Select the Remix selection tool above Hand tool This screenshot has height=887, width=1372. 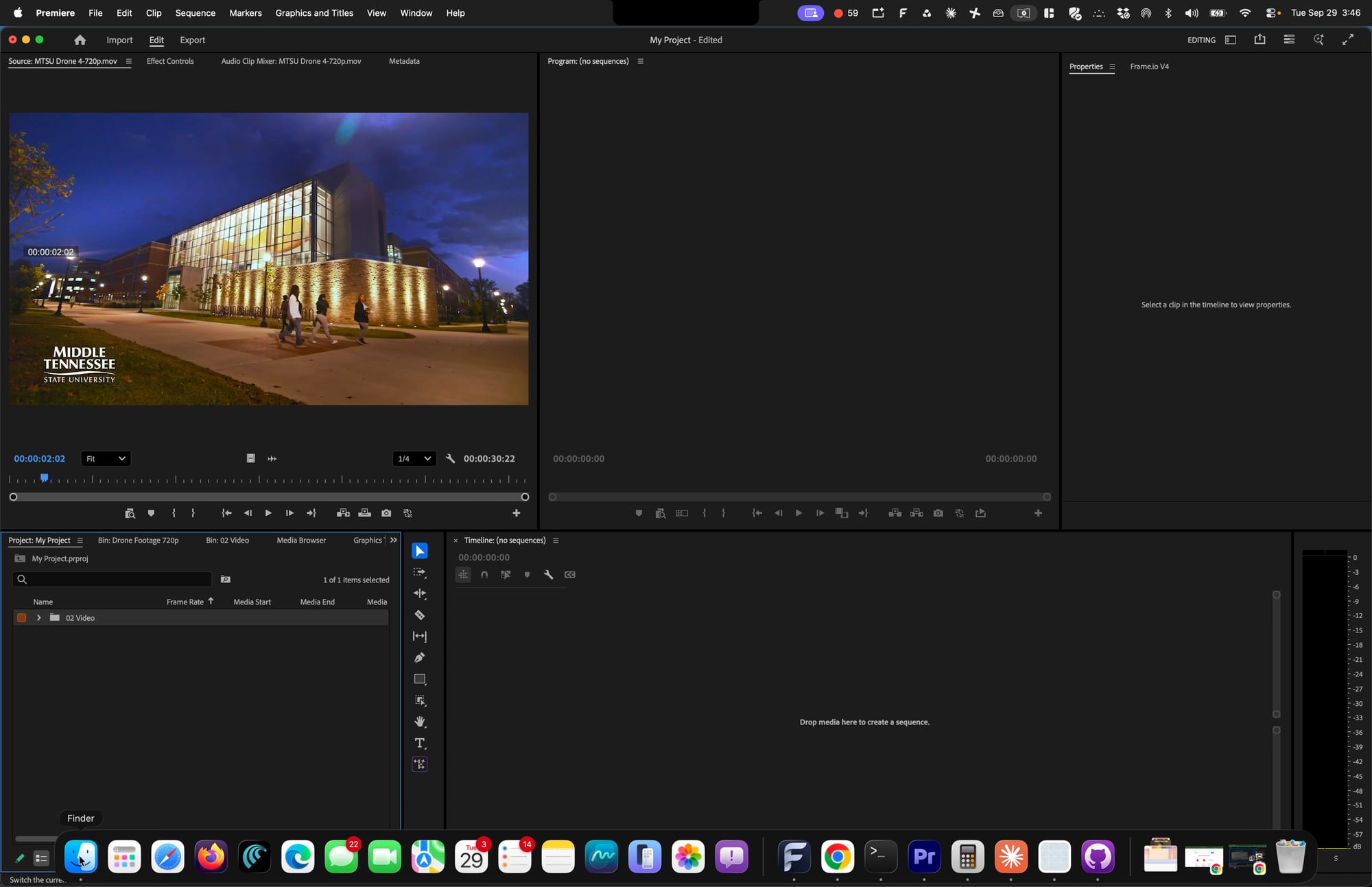click(x=419, y=700)
